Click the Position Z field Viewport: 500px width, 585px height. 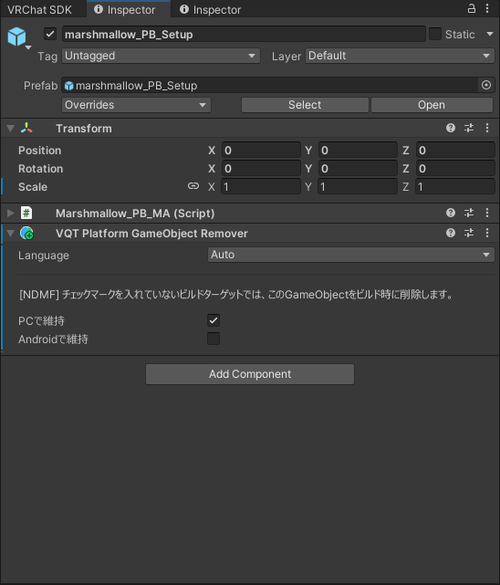(x=455, y=150)
